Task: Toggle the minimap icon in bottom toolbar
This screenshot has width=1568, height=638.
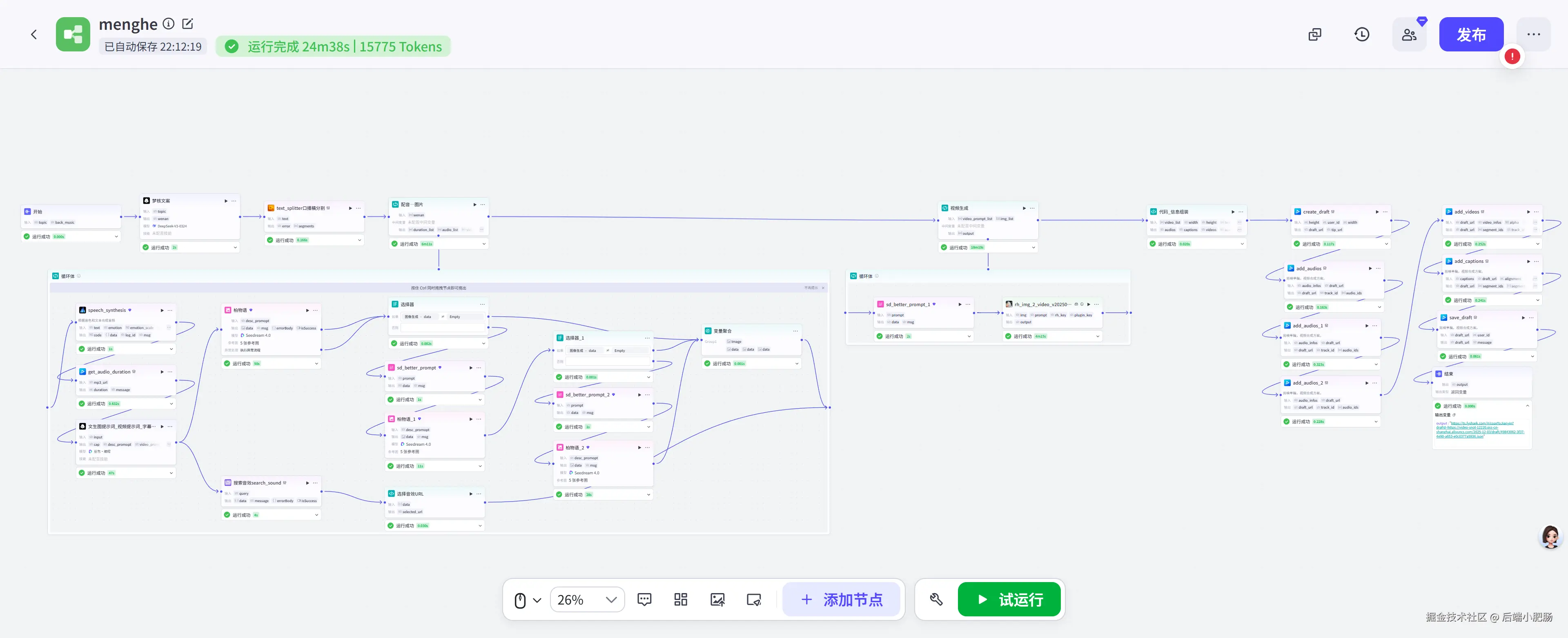Action: coord(753,600)
